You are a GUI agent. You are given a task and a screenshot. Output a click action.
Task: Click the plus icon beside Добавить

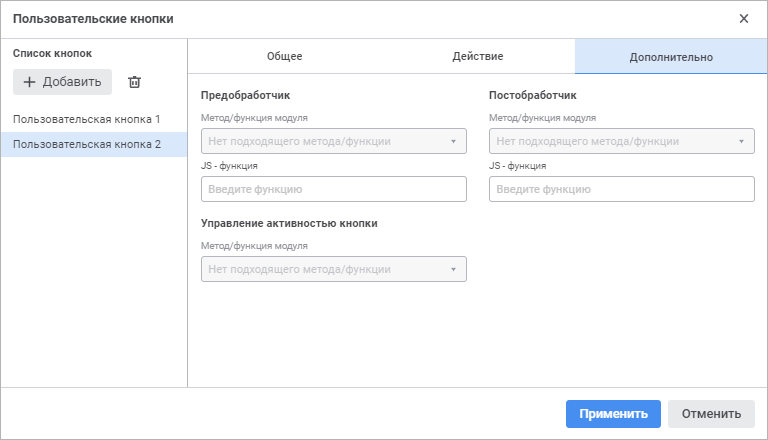(x=29, y=82)
